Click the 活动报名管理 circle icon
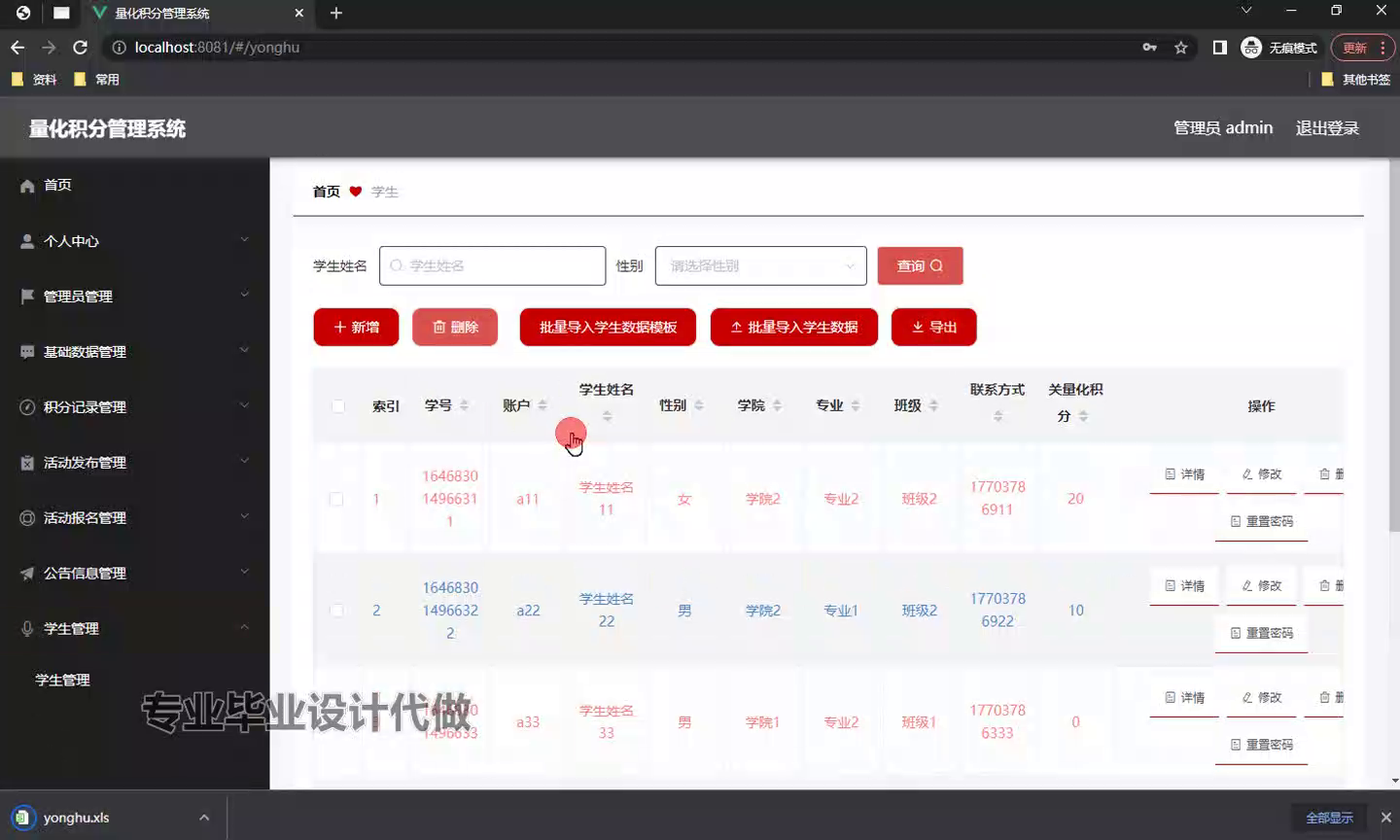Image resolution: width=1400 pixels, height=840 pixels. (x=27, y=518)
